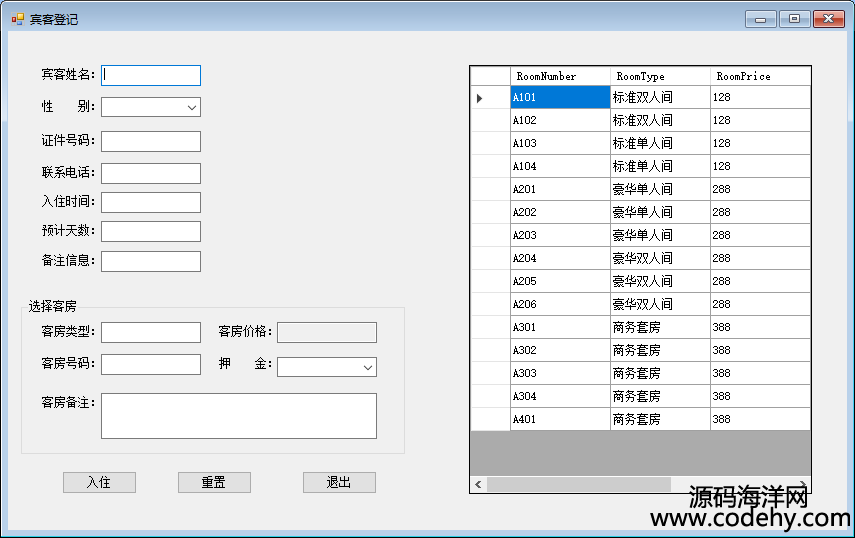The image size is (855, 538).
Task: Sort by RoomNumber column header
Action: [x=559, y=76]
